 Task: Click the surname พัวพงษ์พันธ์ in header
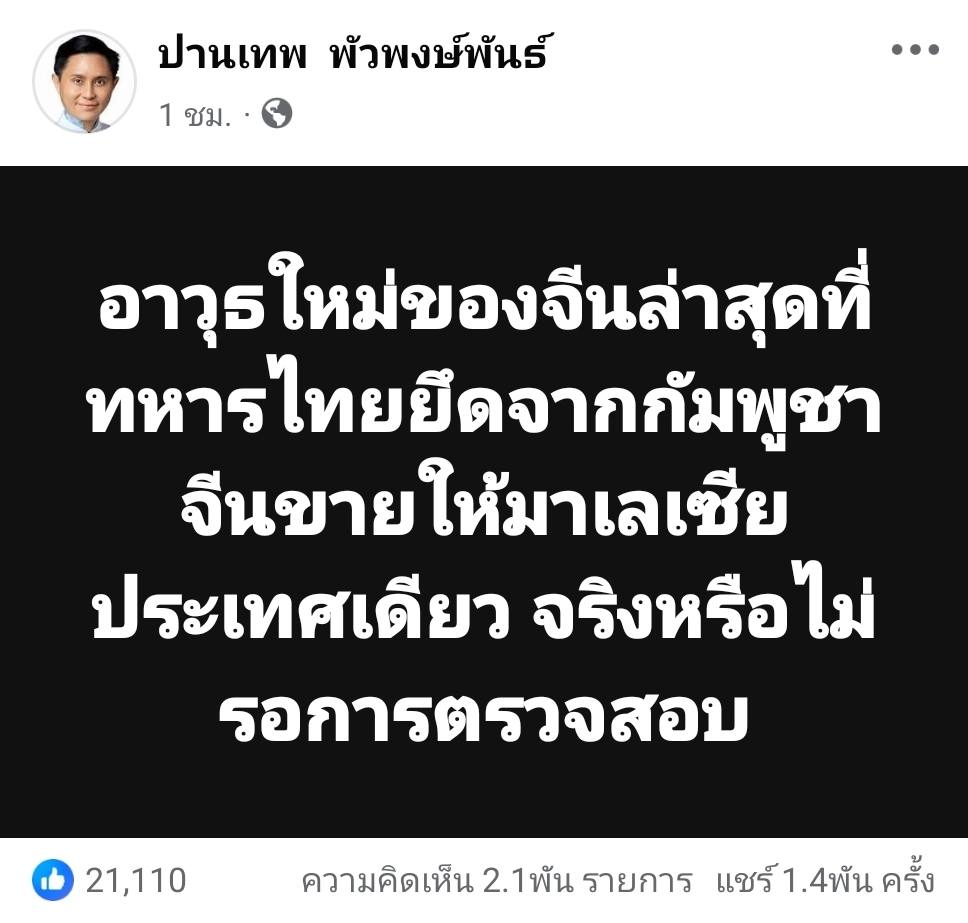(438, 52)
